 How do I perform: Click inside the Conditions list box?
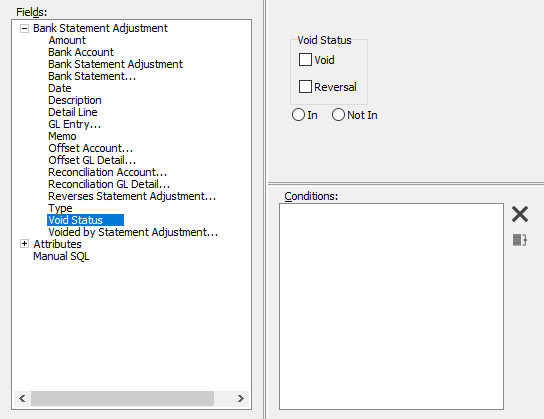coord(391,306)
